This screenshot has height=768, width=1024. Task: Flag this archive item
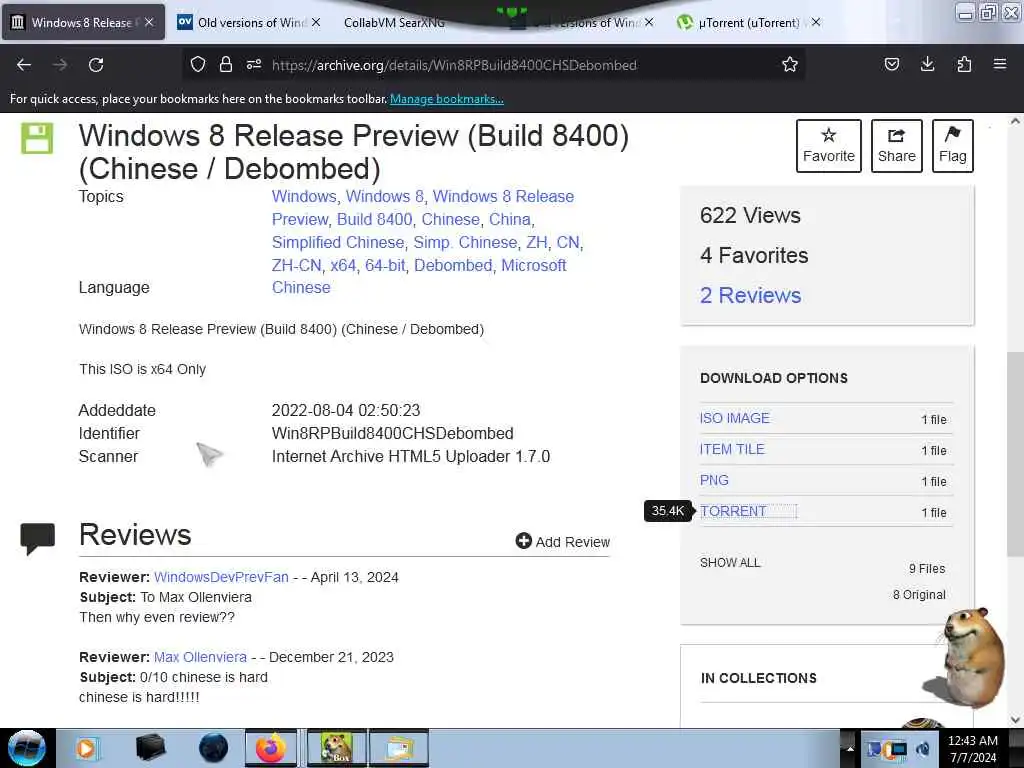pyautogui.click(x=953, y=146)
